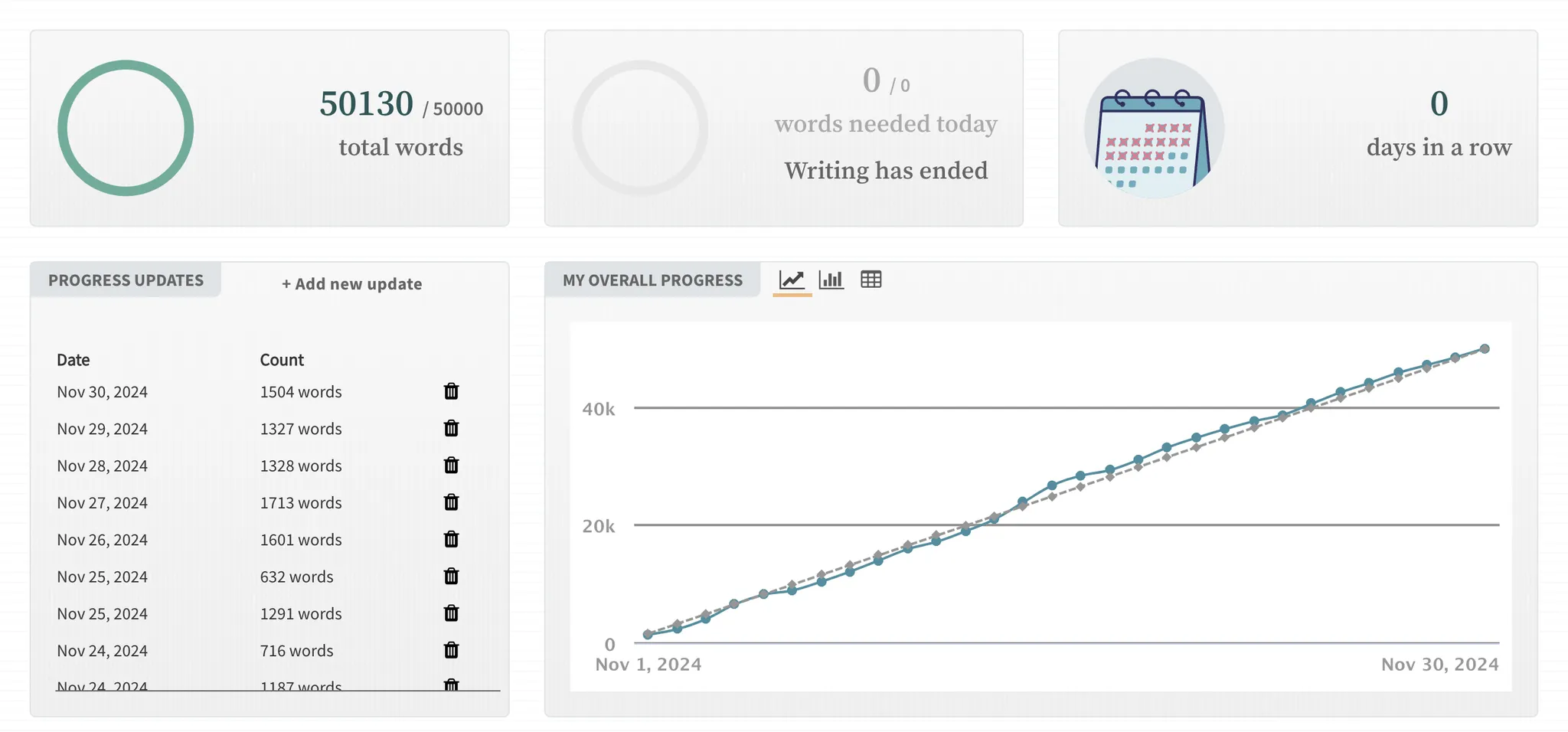Select the My Overall Progress tab
The image size is (1568, 732).
[x=652, y=280]
